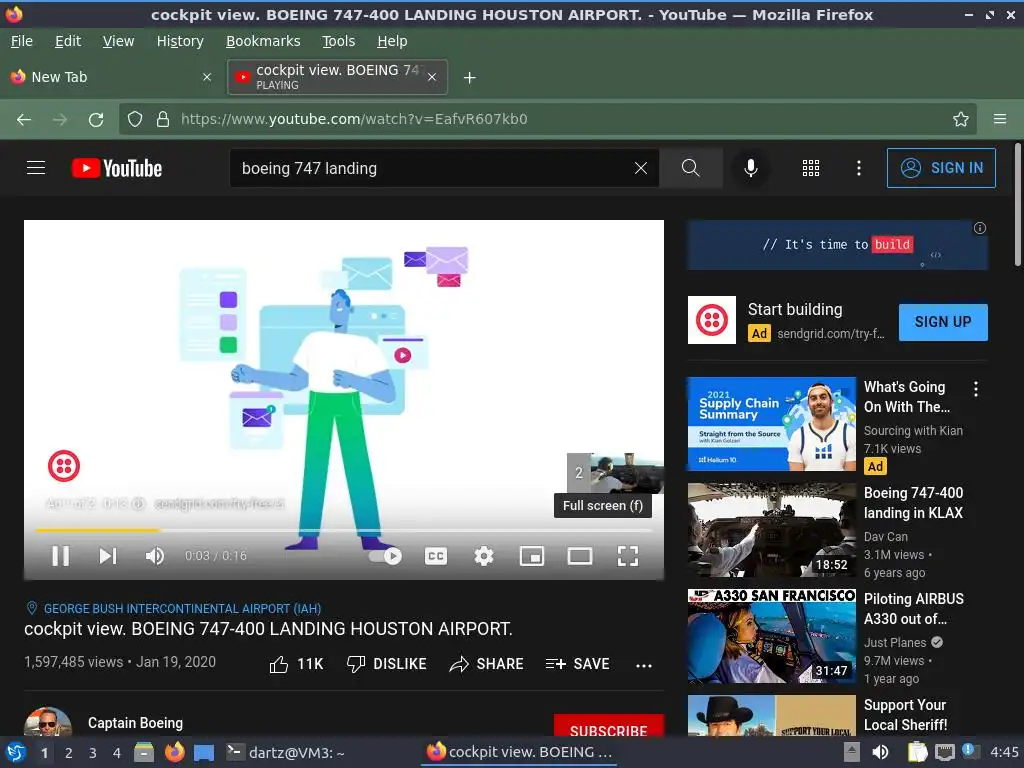Open YouTube settings three-dot menu

[x=859, y=168]
